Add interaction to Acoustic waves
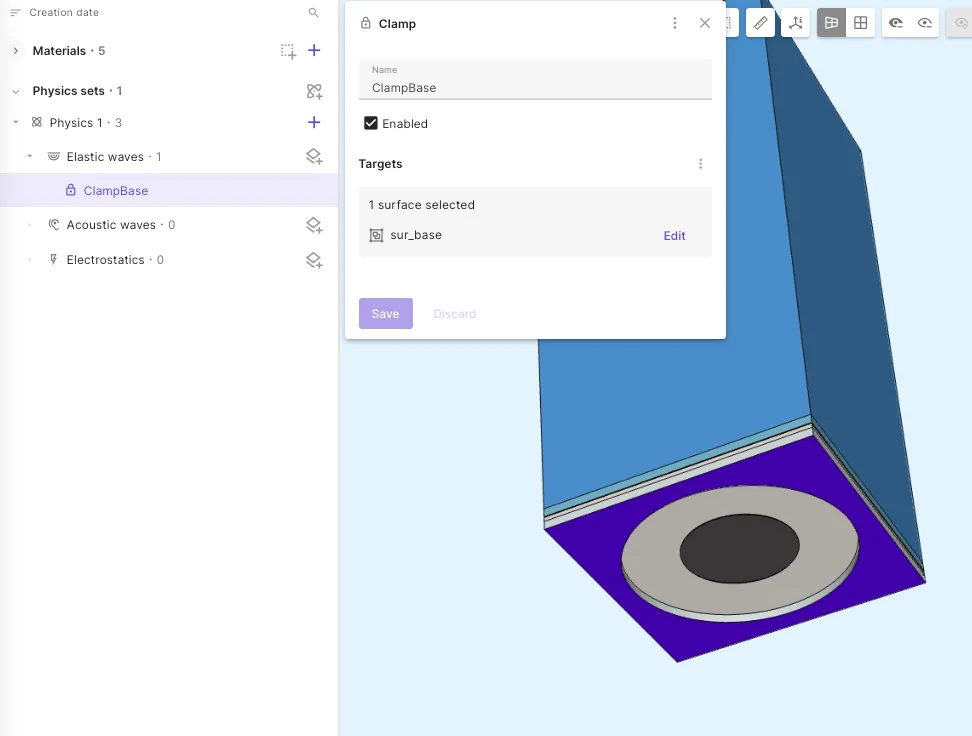The height and width of the screenshot is (736, 972). pyautogui.click(x=314, y=225)
